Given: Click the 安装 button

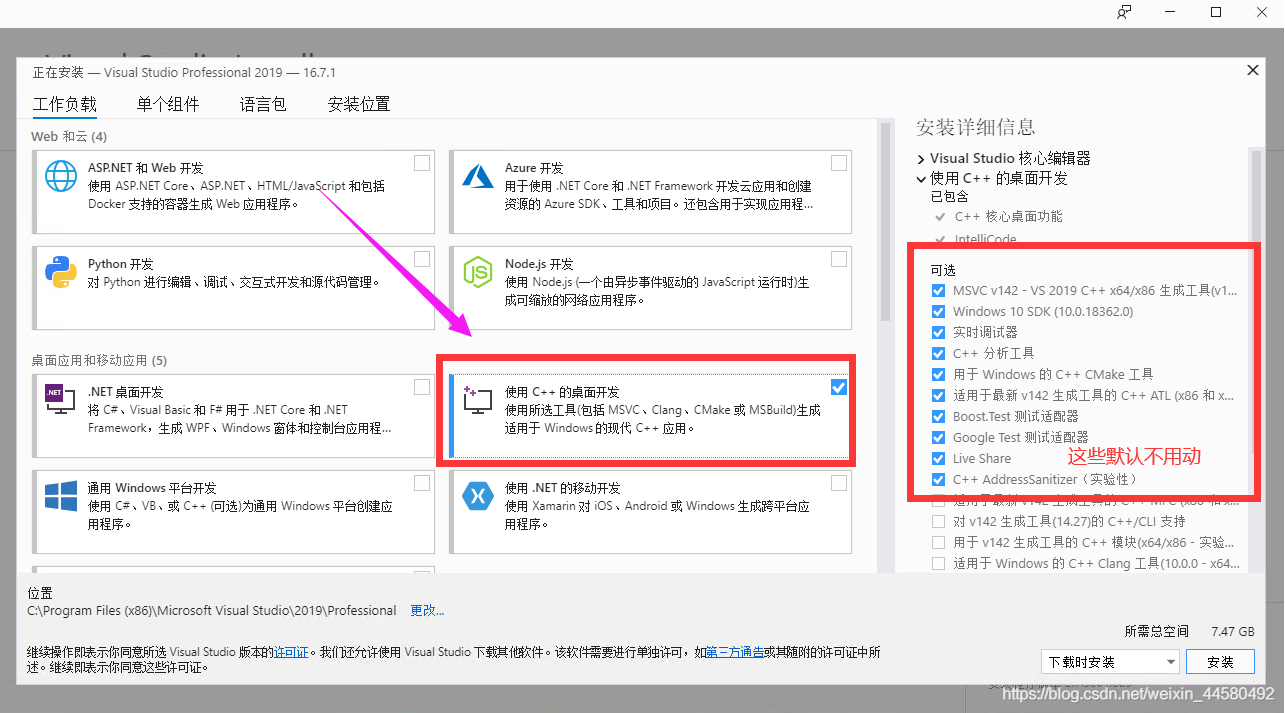Looking at the screenshot, I should [x=1220, y=662].
